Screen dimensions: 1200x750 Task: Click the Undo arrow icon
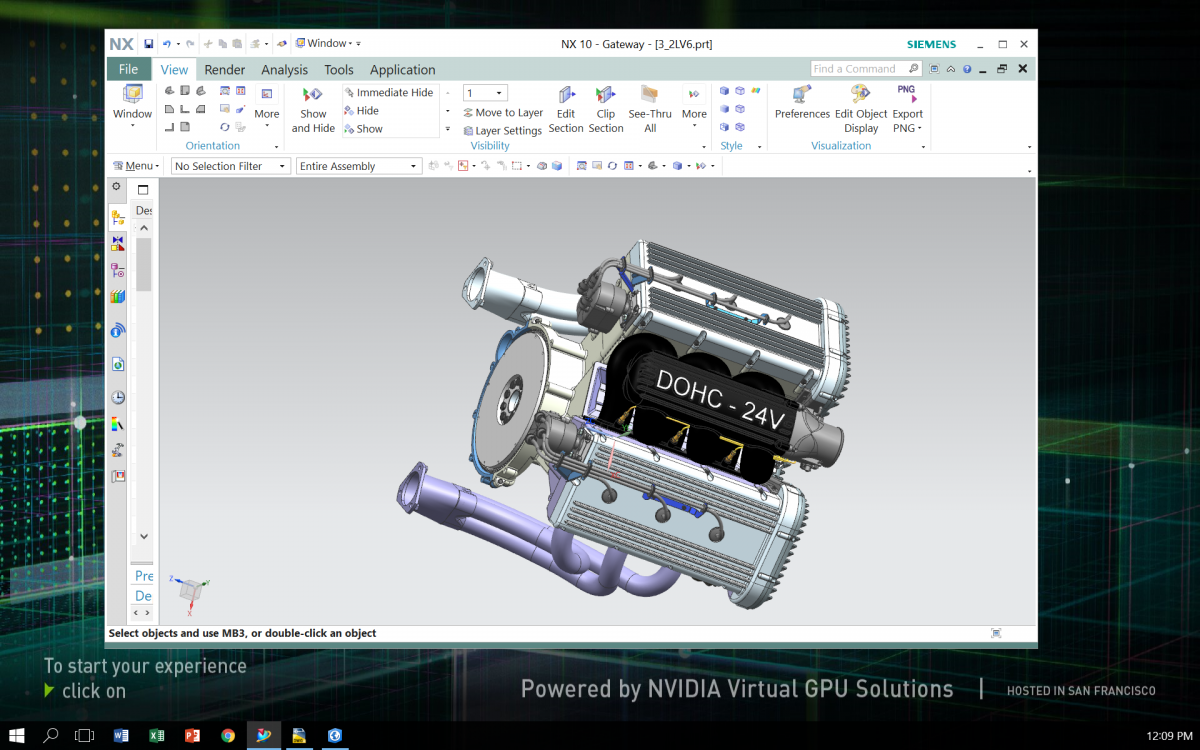point(166,44)
